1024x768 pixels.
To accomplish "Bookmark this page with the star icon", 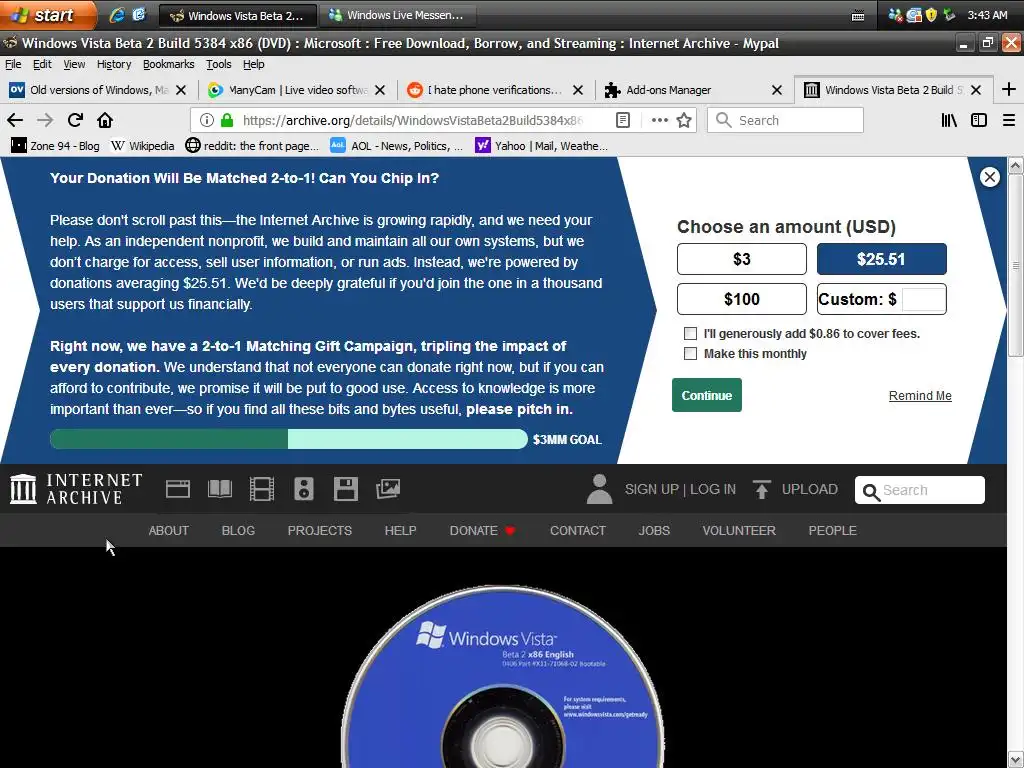I will 684,120.
